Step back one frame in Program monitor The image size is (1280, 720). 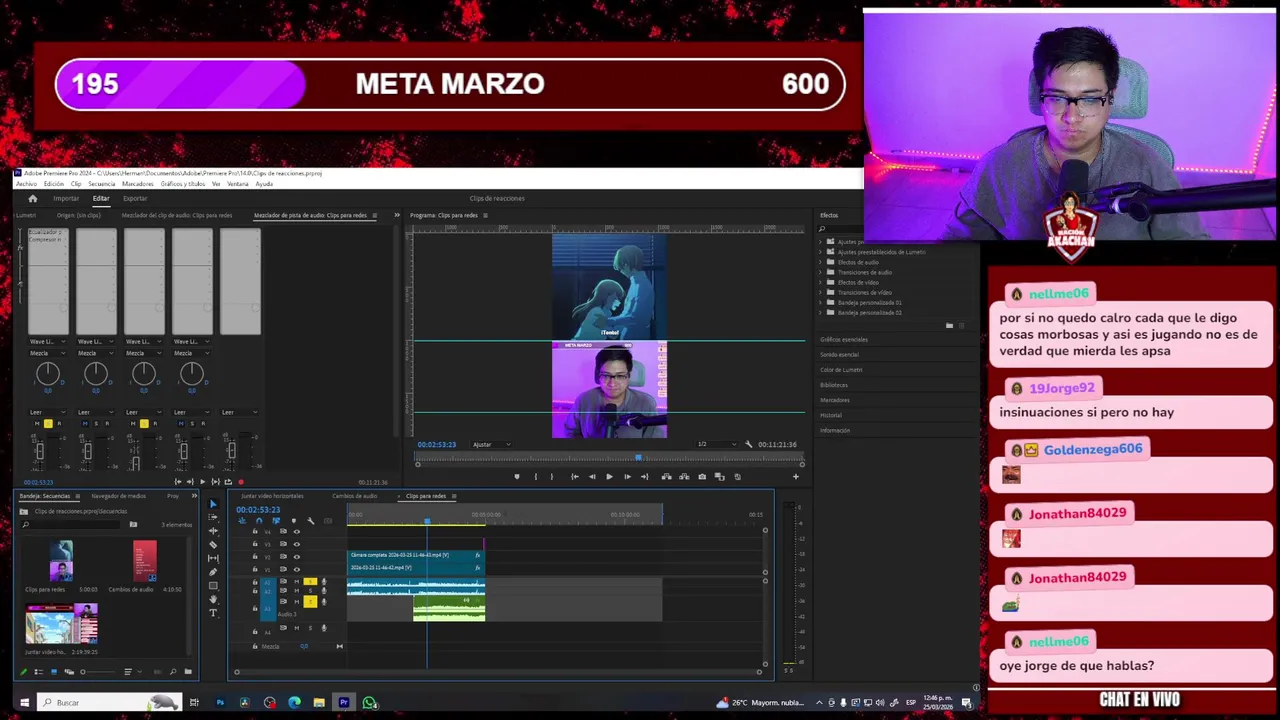click(592, 476)
